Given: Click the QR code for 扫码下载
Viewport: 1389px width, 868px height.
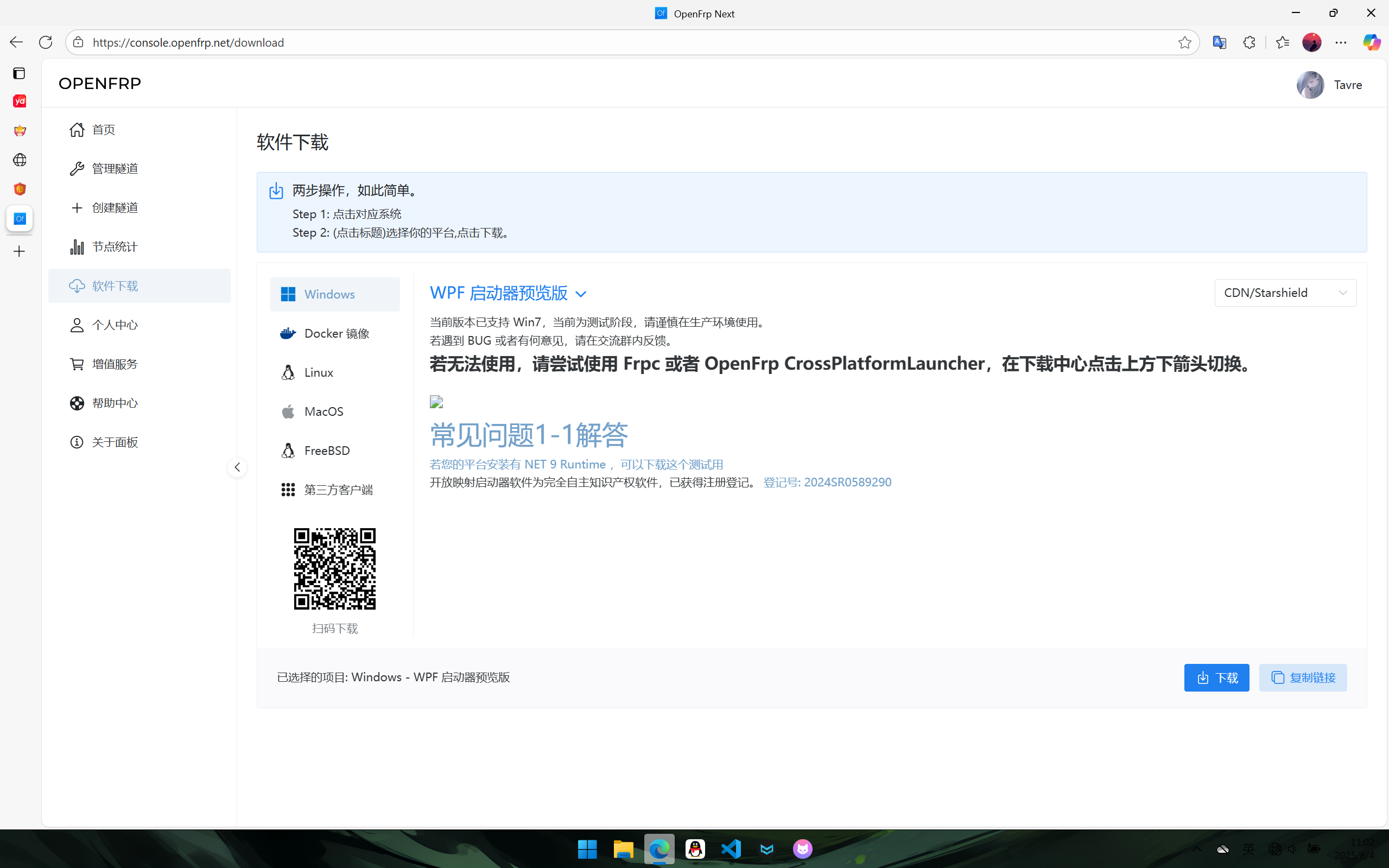Looking at the screenshot, I should 334,568.
